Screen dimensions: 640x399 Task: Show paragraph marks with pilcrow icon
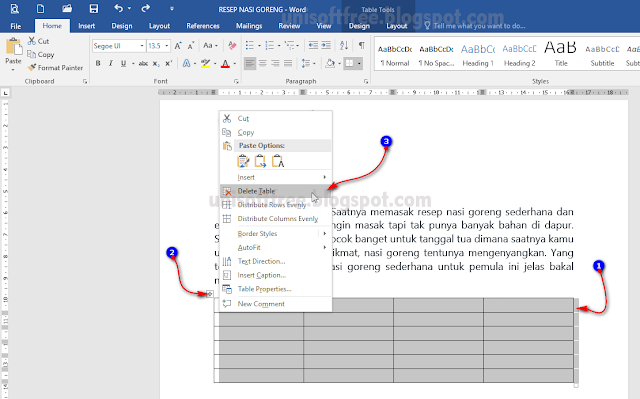click(361, 45)
